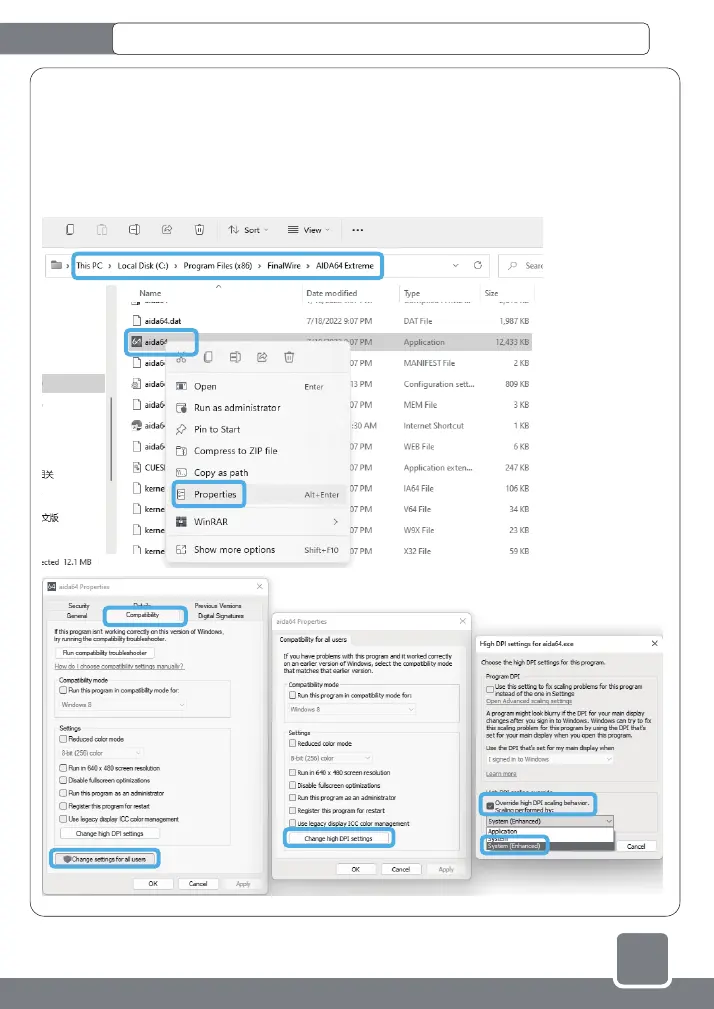This screenshot has height=1009, width=714.
Task: Open the three-dots See more toolbar menu
Action: click(x=358, y=230)
